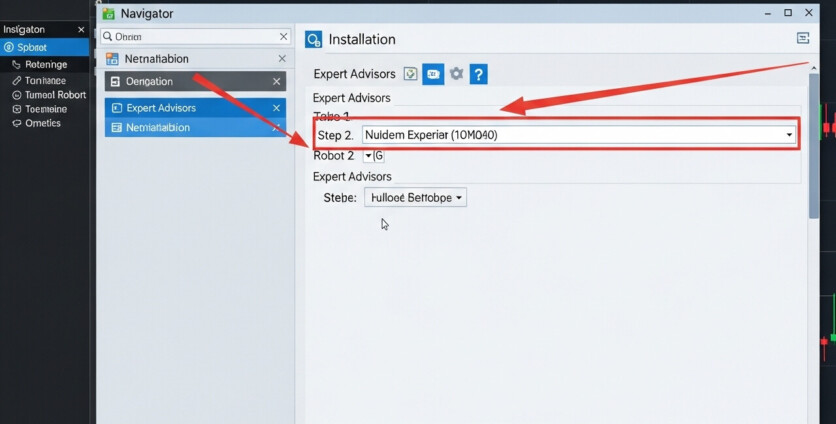
Task: Click the green document icon beside Expert Advisors
Action: click(410, 74)
